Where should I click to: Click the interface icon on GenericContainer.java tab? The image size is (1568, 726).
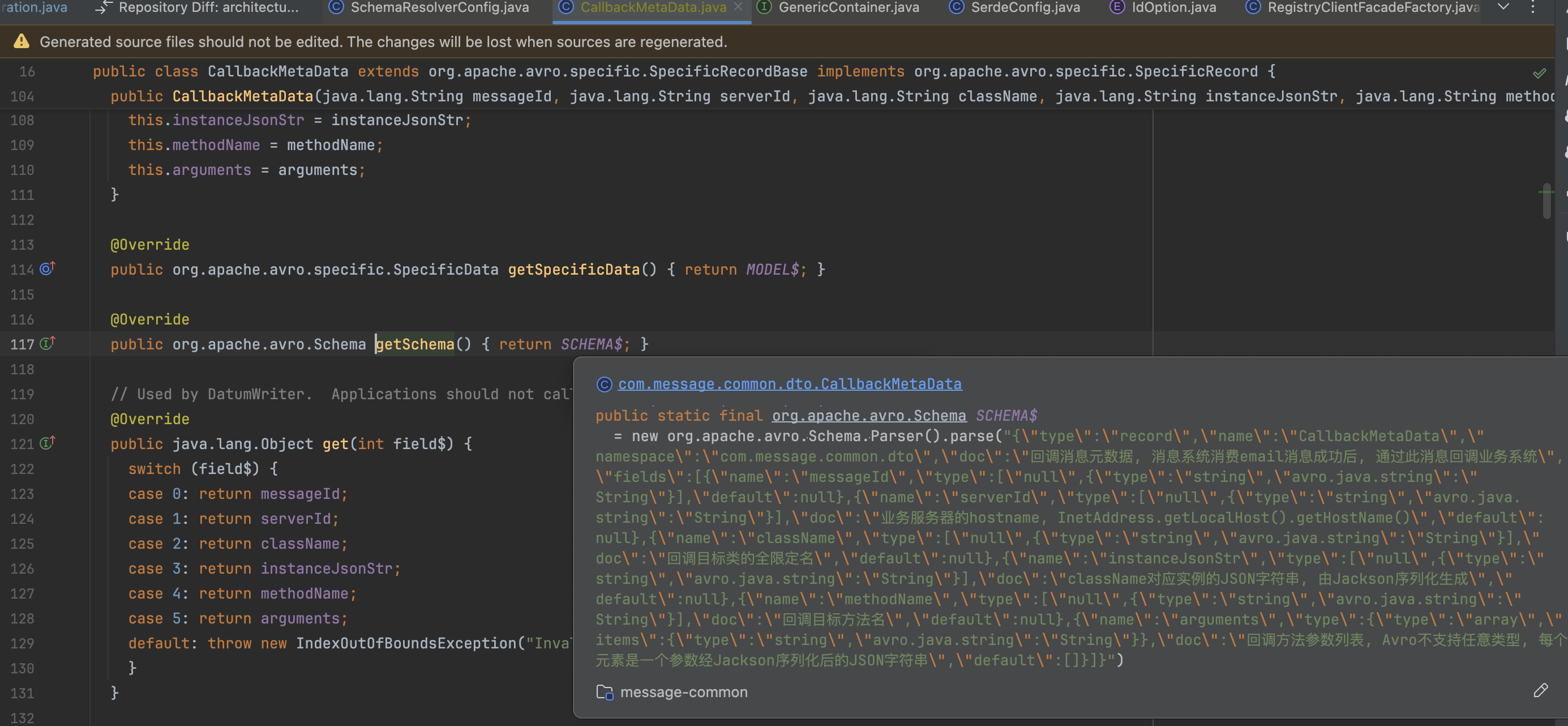[x=764, y=7]
